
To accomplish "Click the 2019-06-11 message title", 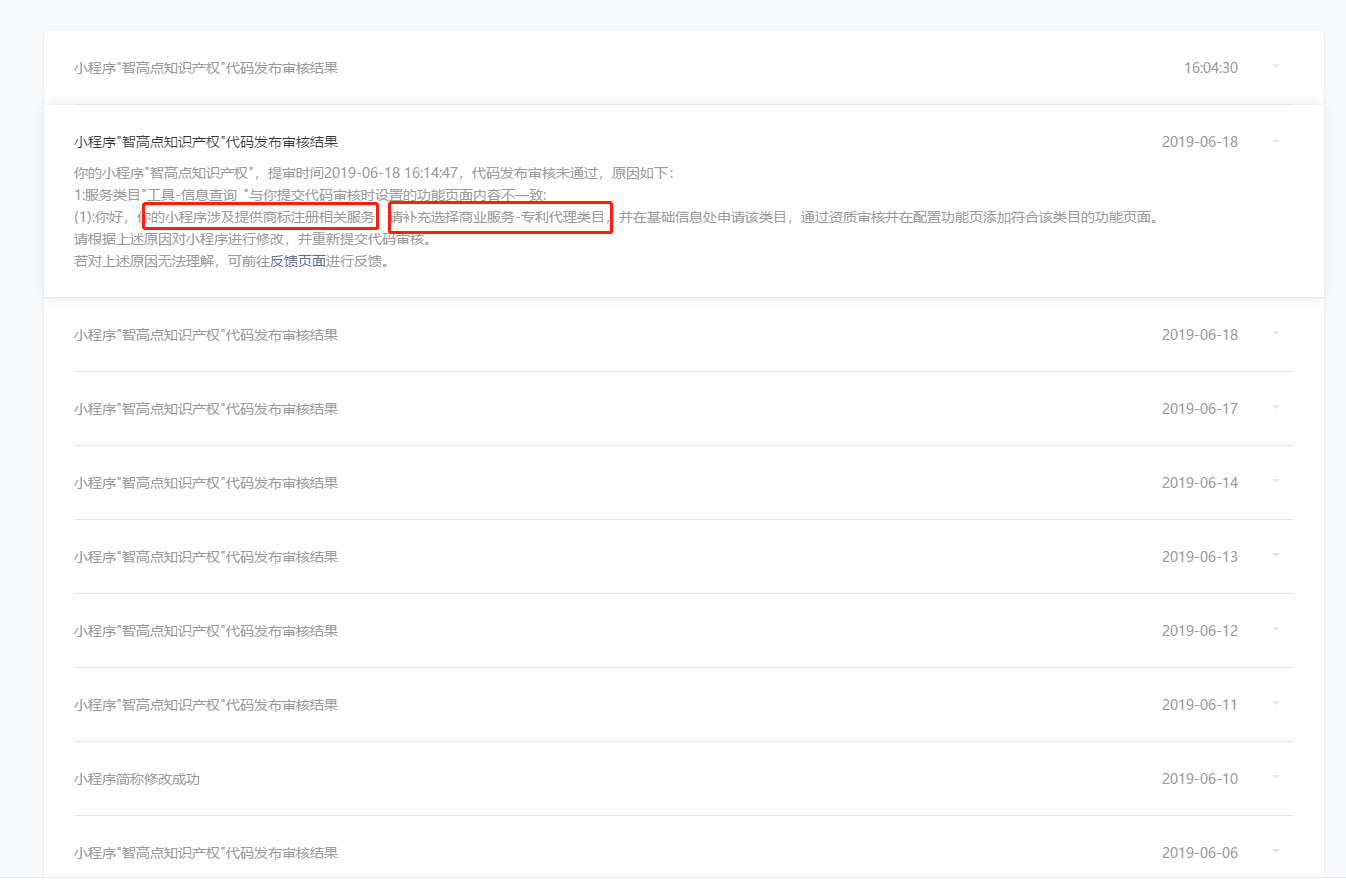I will pos(206,705).
